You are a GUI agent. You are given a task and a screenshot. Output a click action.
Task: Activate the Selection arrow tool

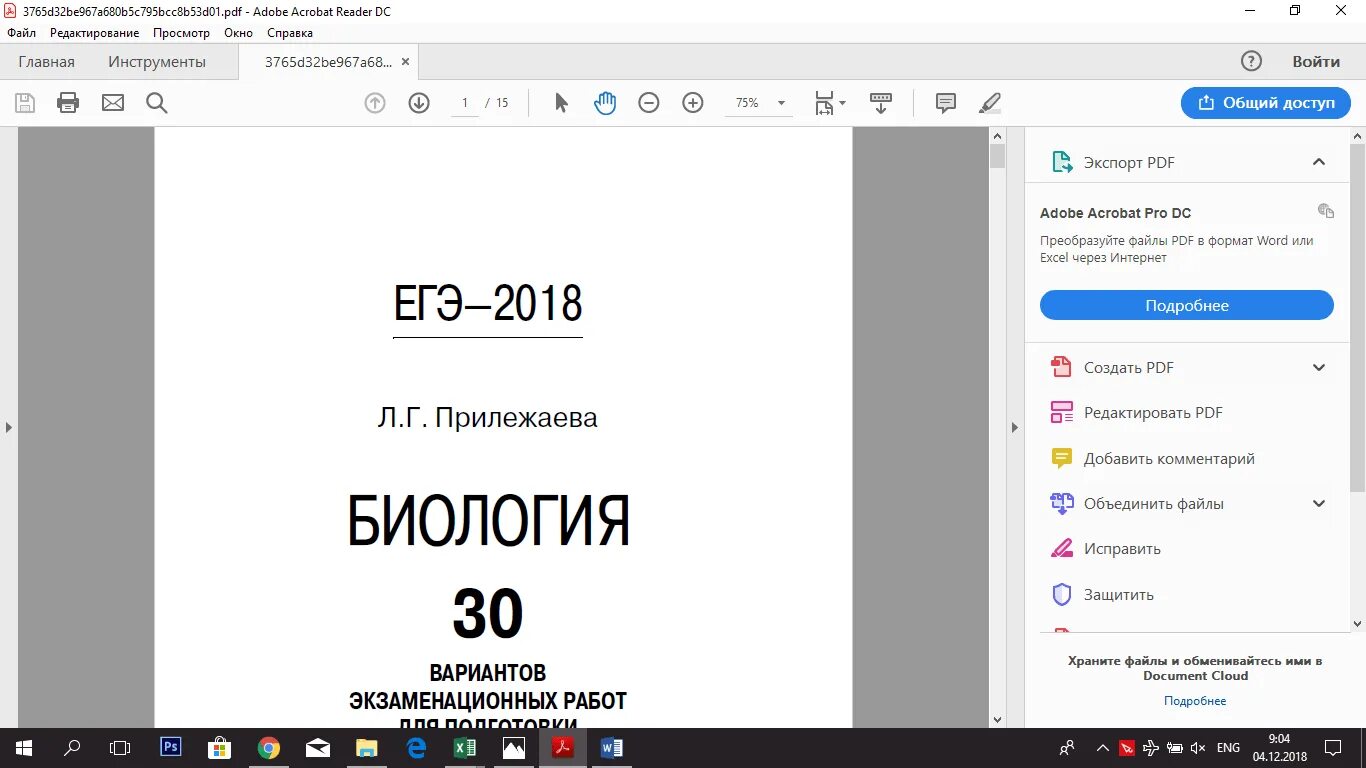point(561,103)
